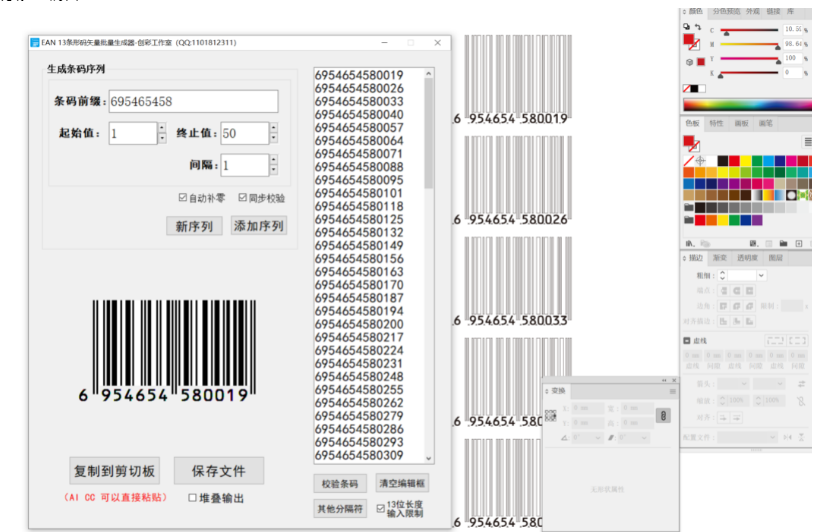Screen dimensions: 817x532
Task: Click the new swatch plus icon
Action: tap(799, 243)
